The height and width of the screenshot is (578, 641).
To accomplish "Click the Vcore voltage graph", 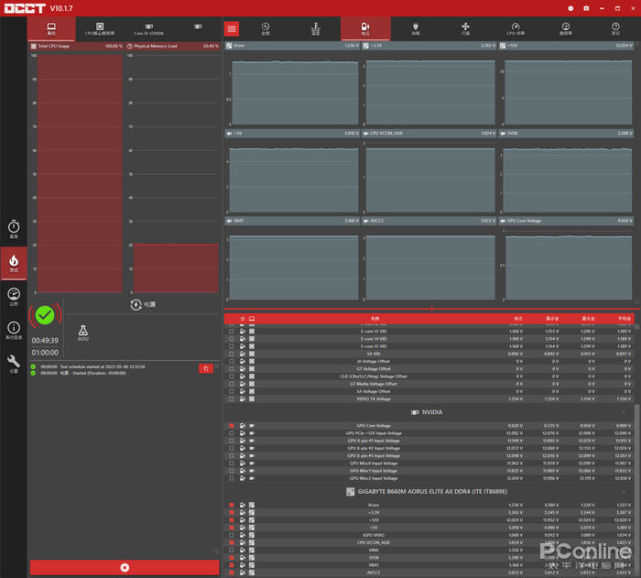I will pos(294,92).
